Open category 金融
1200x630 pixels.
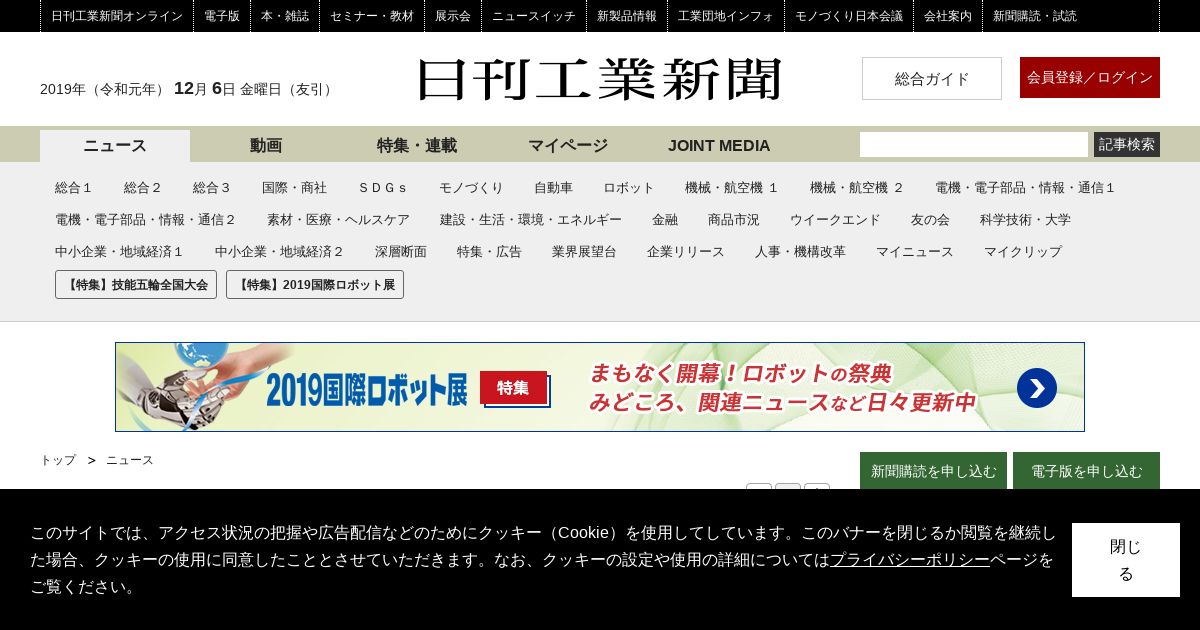[x=665, y=220]
